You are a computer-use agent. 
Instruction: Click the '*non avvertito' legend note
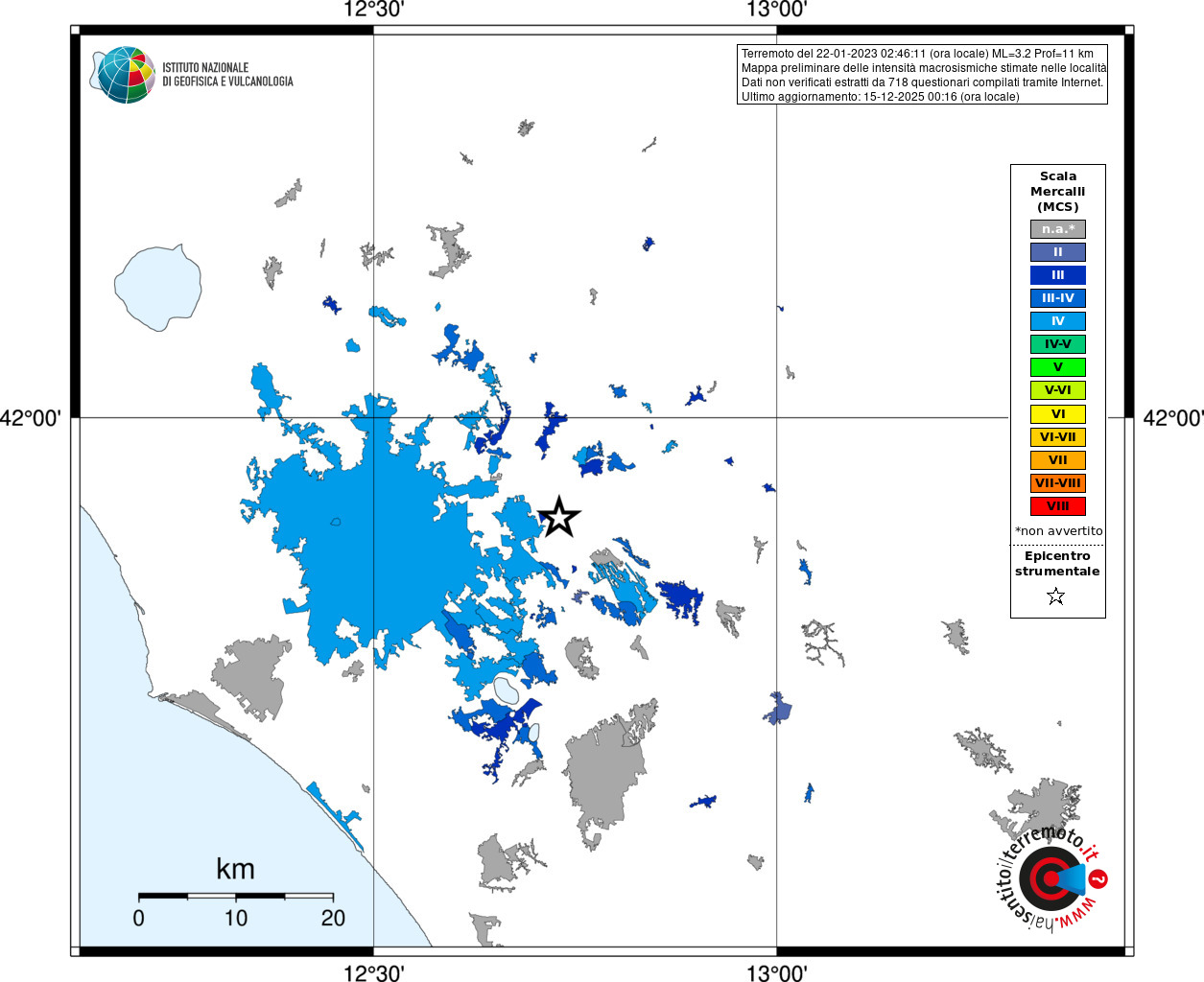click(1059, 531)
